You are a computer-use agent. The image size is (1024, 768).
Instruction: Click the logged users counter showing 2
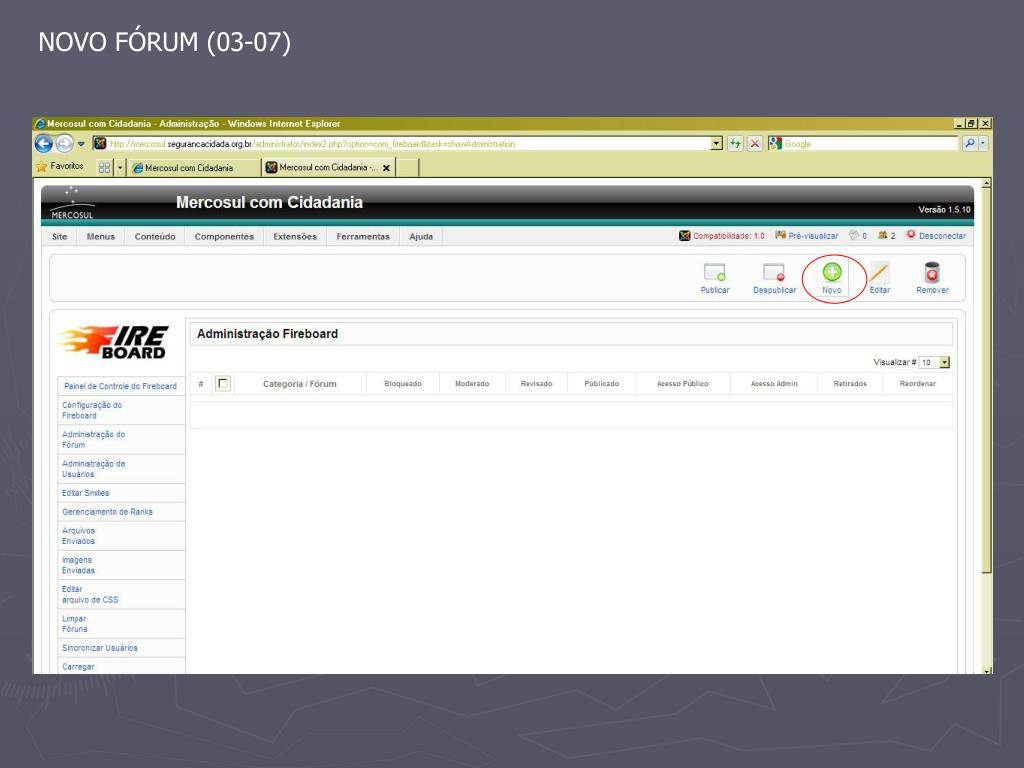point(886,236)
